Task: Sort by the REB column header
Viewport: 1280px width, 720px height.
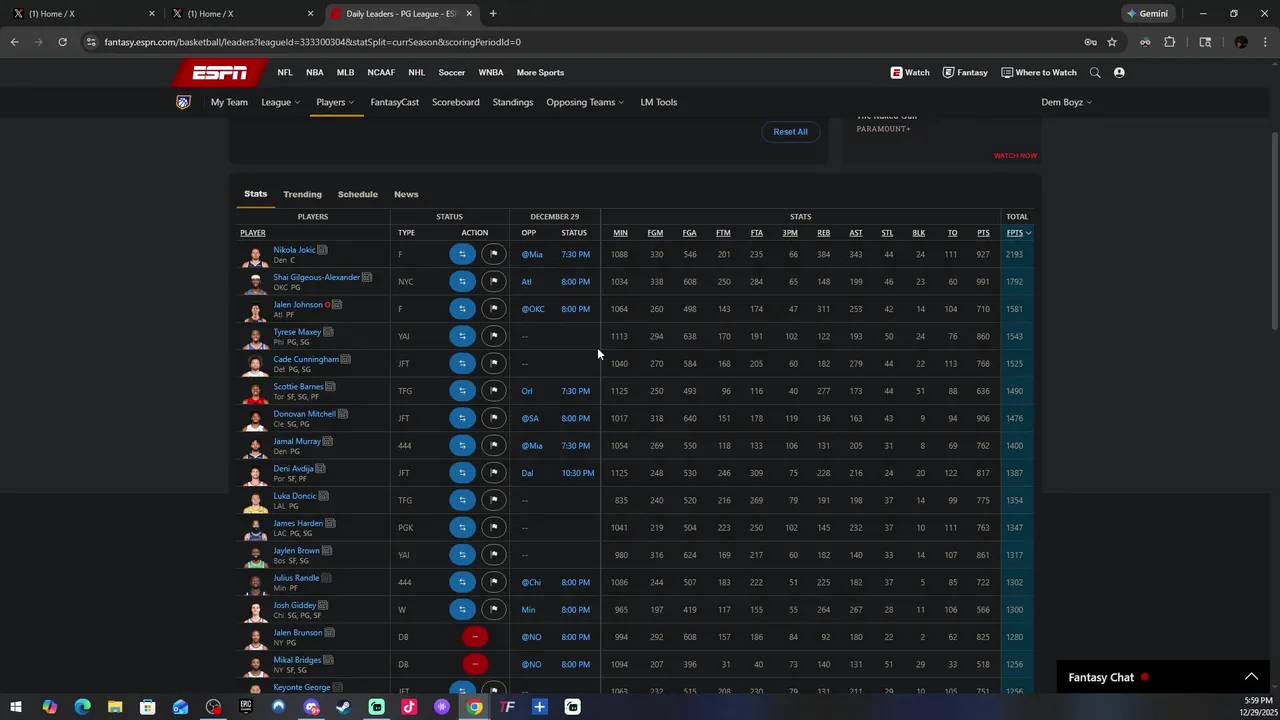Action: pos(823,233)
